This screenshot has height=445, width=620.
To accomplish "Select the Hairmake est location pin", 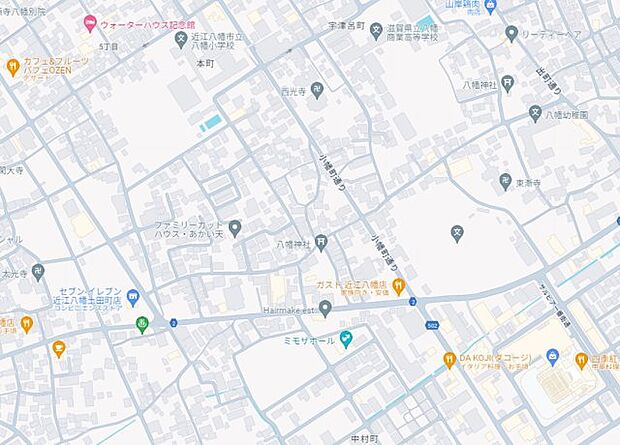I will (x=325, y=309).
